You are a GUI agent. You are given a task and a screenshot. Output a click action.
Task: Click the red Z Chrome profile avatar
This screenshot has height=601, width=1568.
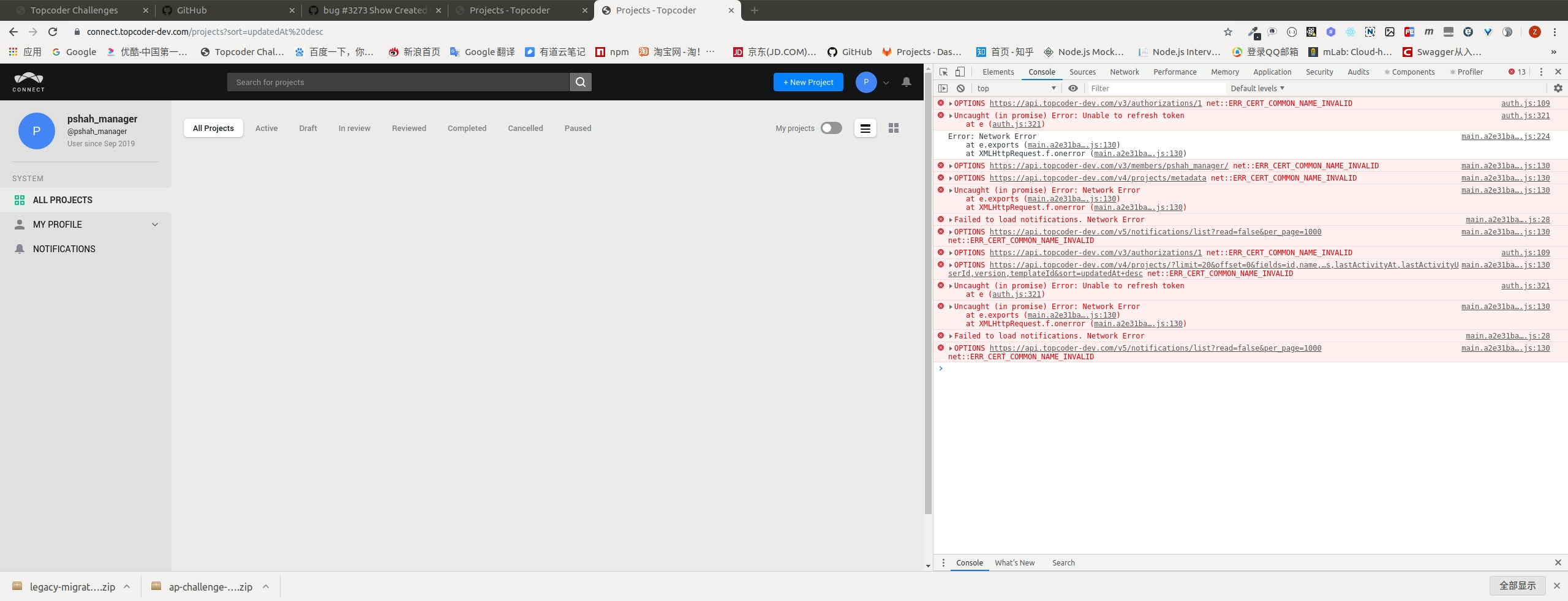tap(1535, 32)
